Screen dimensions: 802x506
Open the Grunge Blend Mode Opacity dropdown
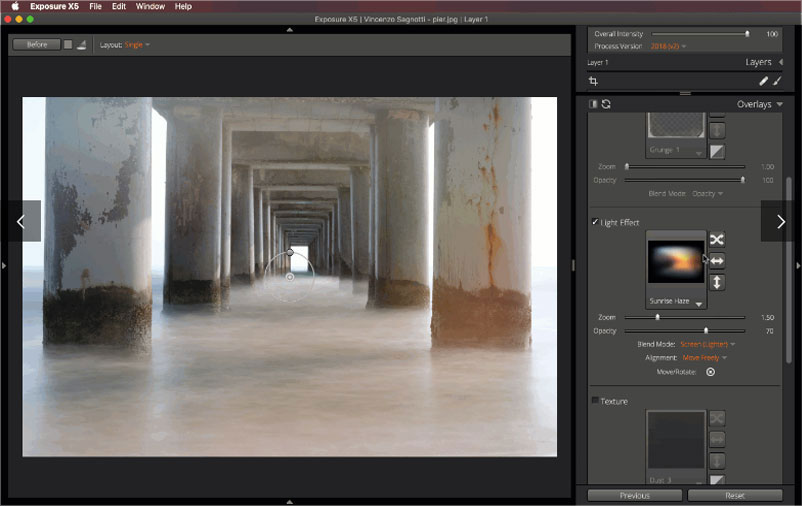707,194
